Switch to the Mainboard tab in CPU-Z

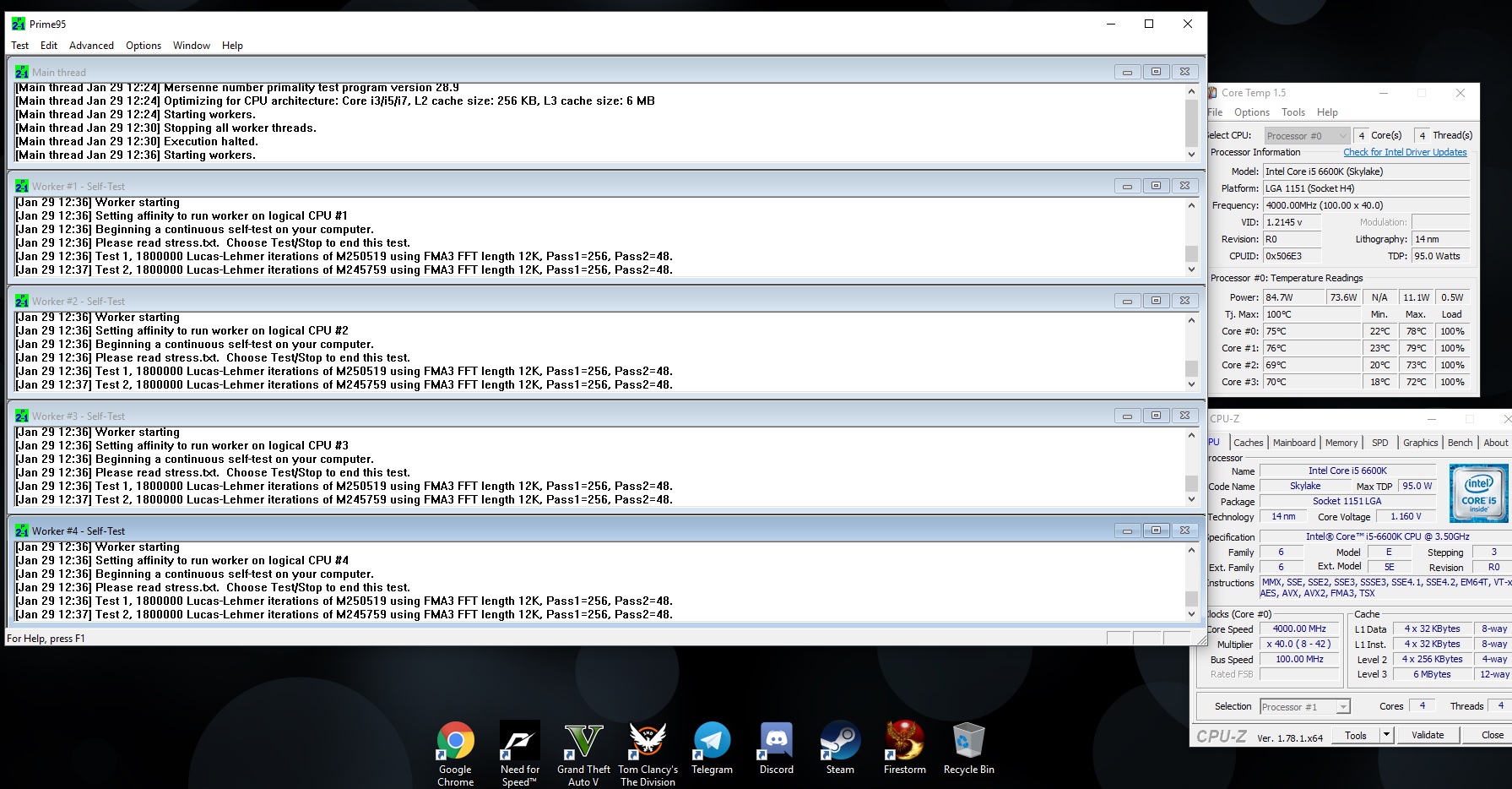[x=1294, y=443]
